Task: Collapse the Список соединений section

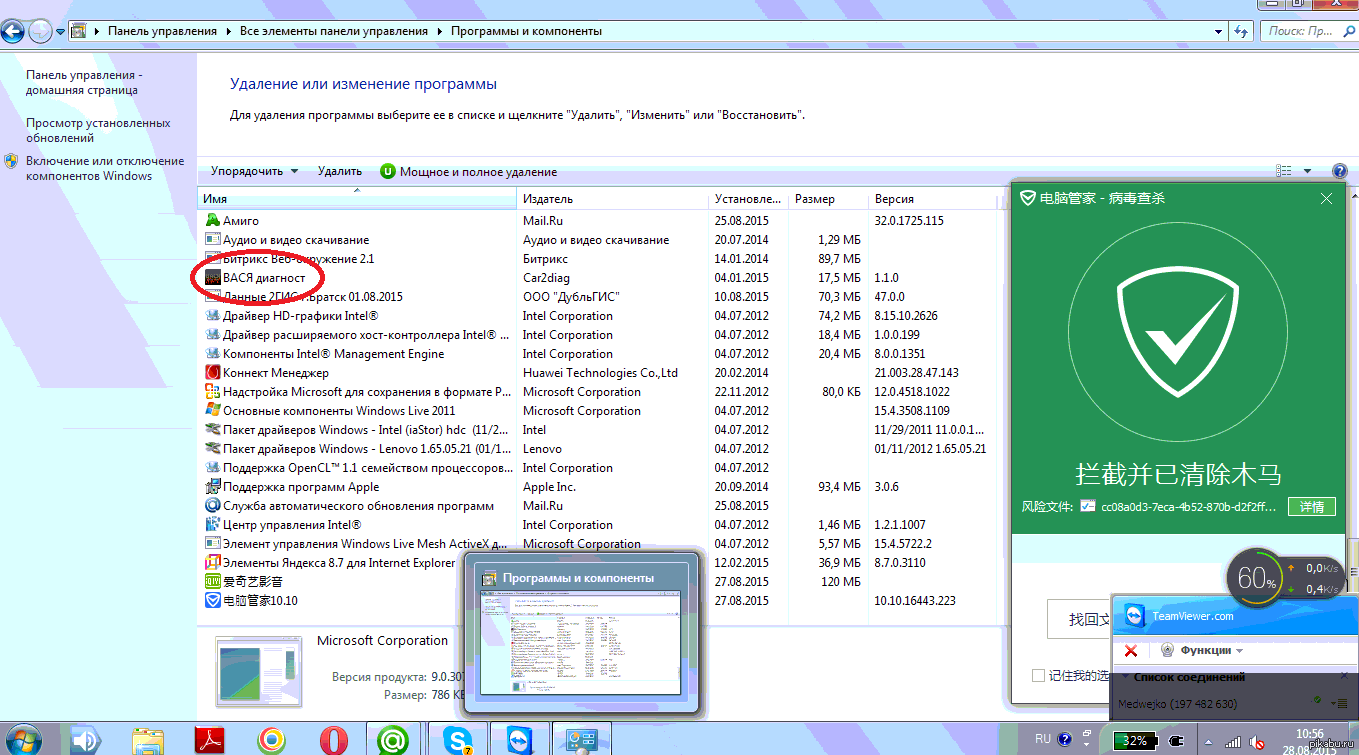Action: (1124, 677)
